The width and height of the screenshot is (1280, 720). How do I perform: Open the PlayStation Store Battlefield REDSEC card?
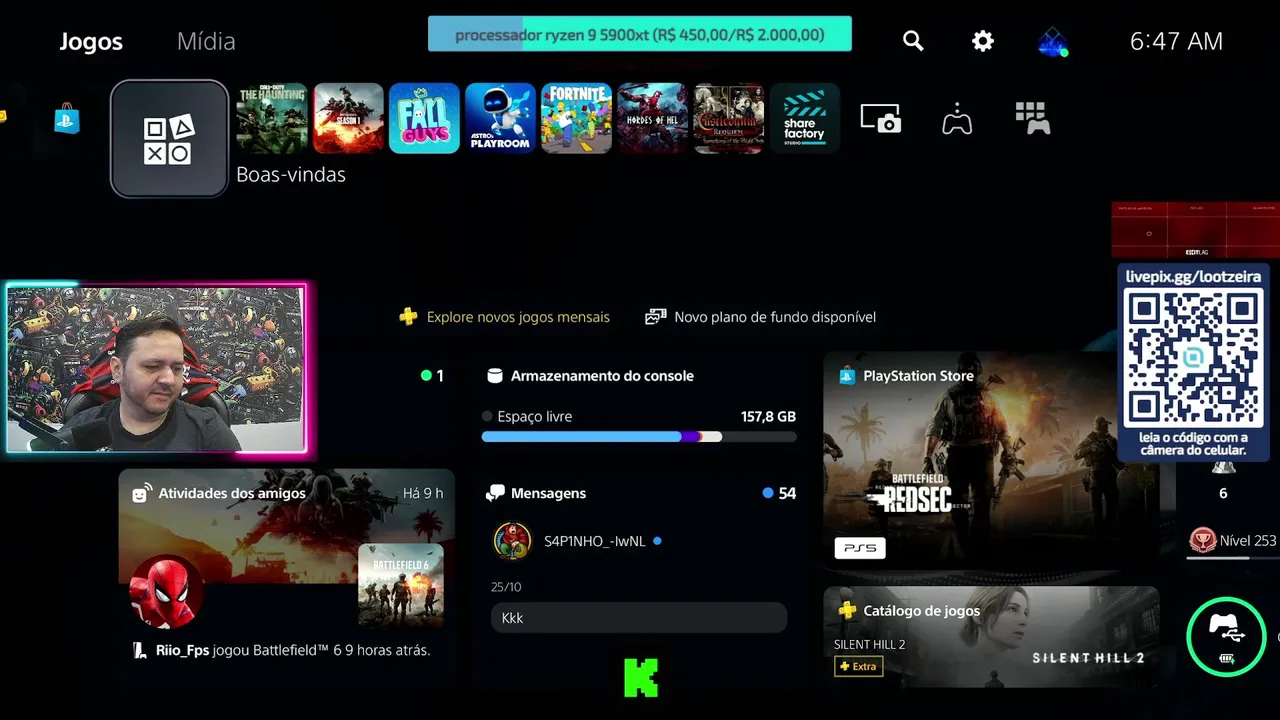pos(991,461)
